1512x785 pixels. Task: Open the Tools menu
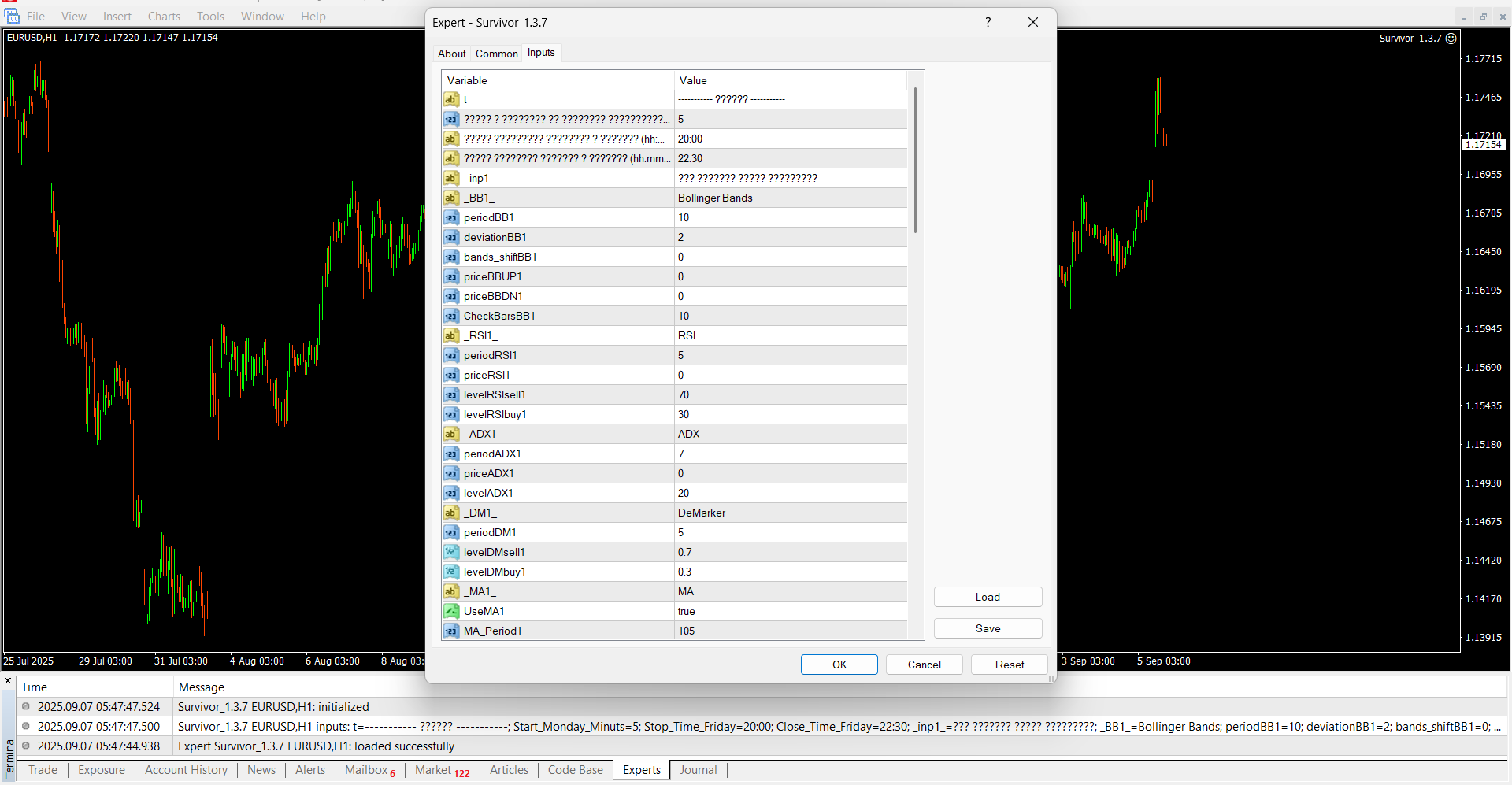point(210,17)
